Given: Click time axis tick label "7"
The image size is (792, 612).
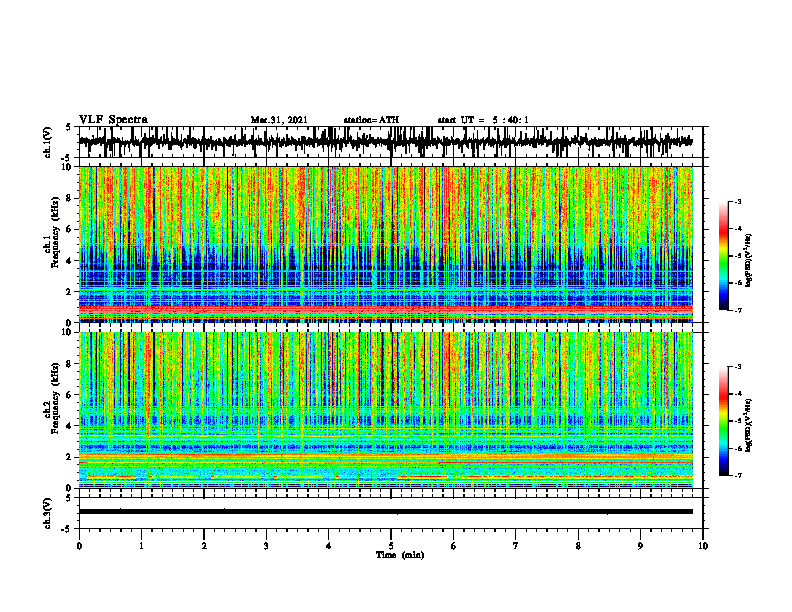Looking at the screenshot, I should [x=516, y=546].
